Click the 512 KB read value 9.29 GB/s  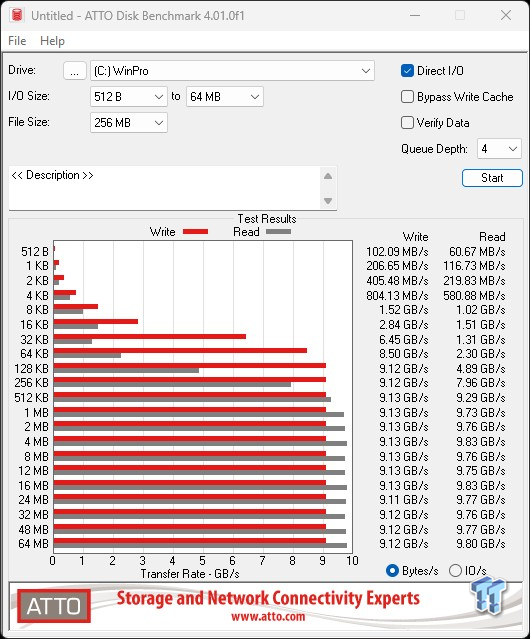[x=481, y=398]
